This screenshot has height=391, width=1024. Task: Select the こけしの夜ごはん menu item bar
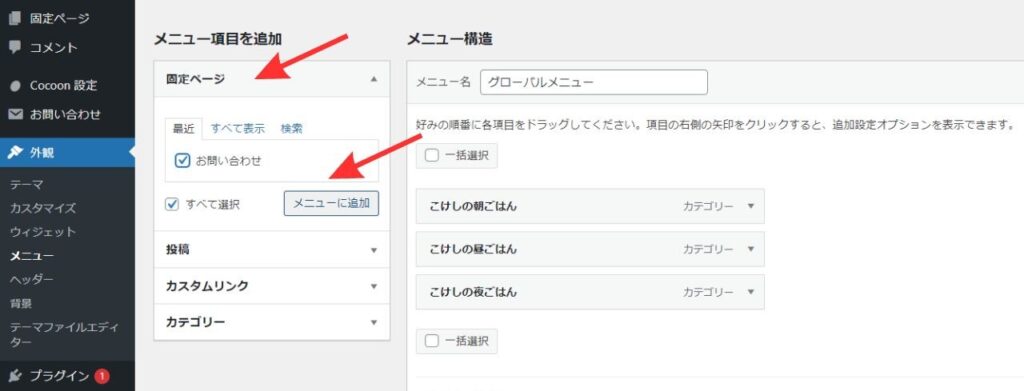pos(590,292)
